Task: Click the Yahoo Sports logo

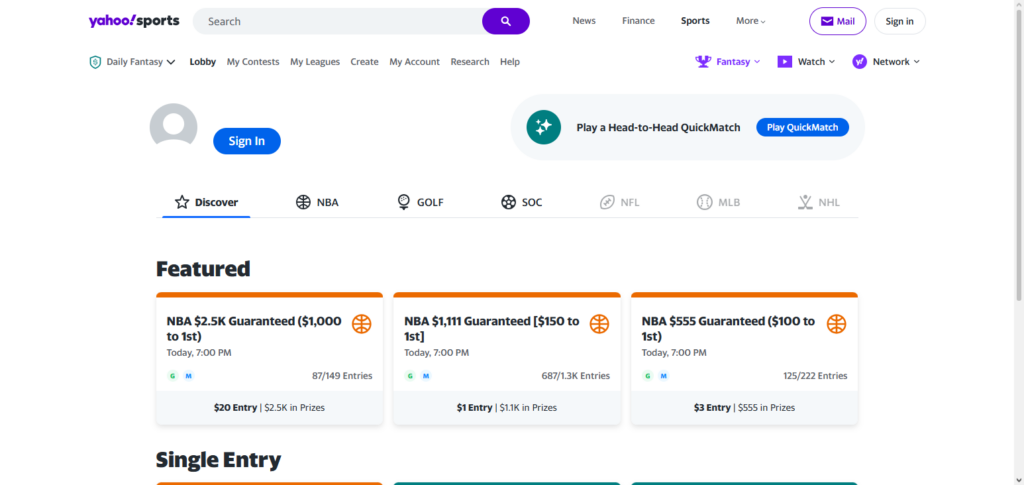Action: point(134,21)
